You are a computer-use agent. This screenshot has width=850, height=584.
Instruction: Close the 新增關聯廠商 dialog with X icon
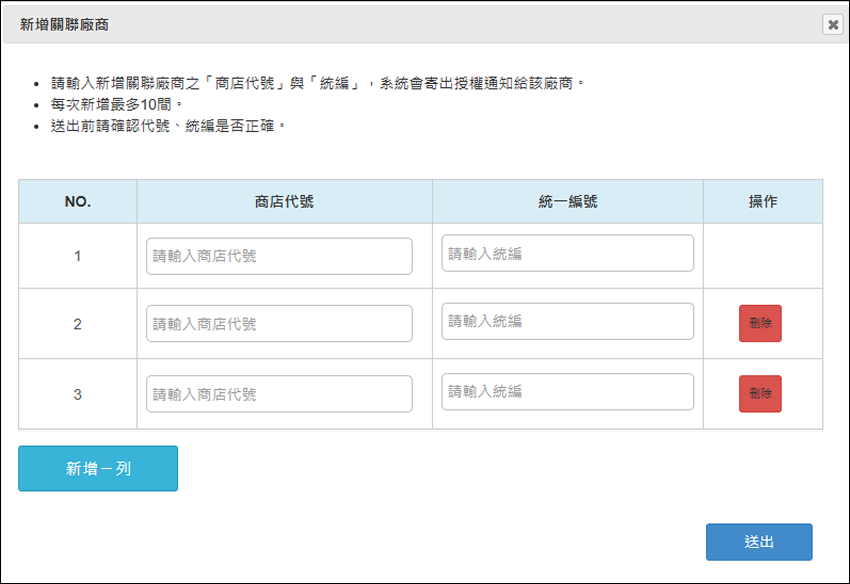click(x=833, y=24)
